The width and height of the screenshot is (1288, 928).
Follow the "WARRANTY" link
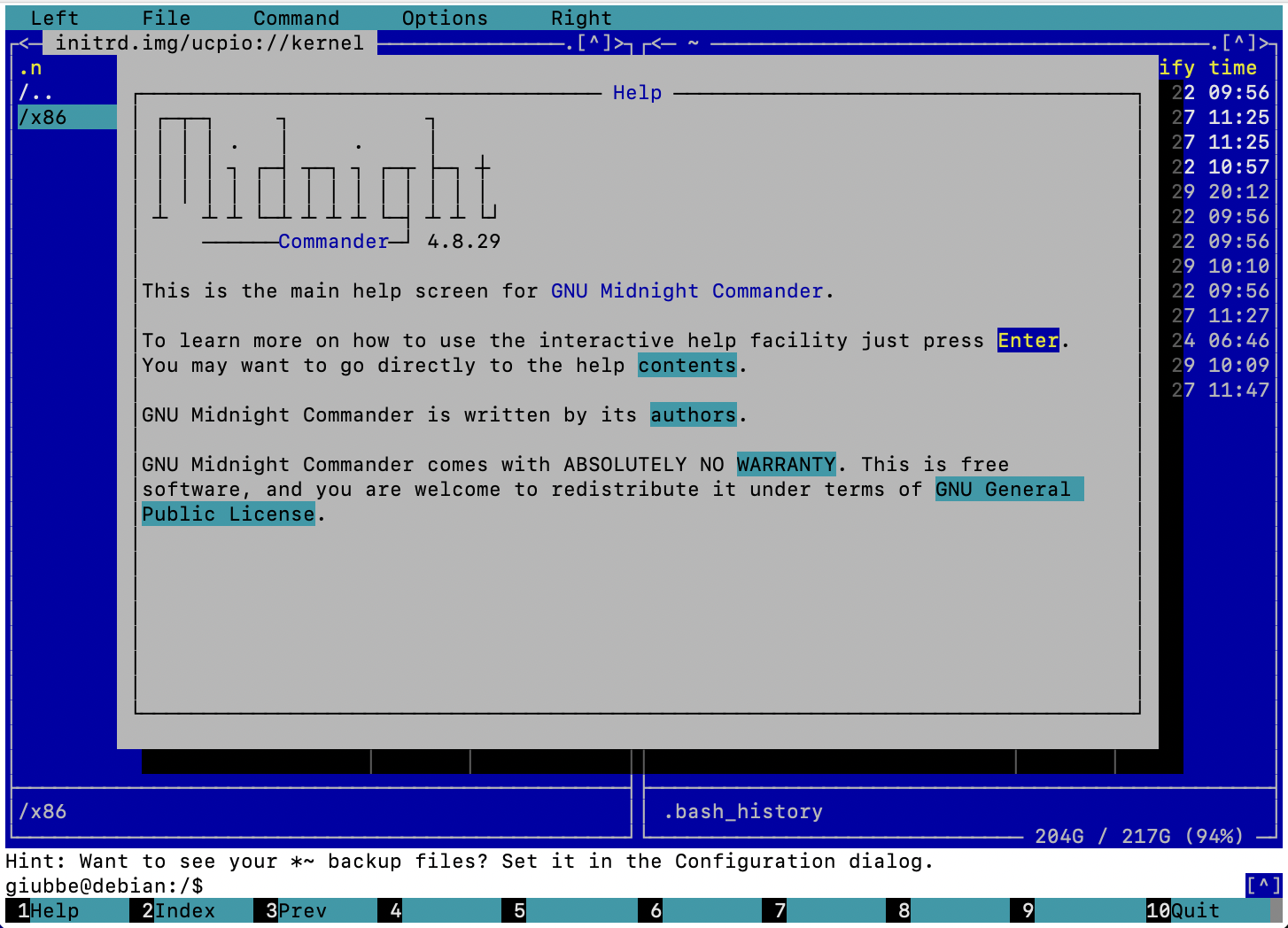point(787,464)
